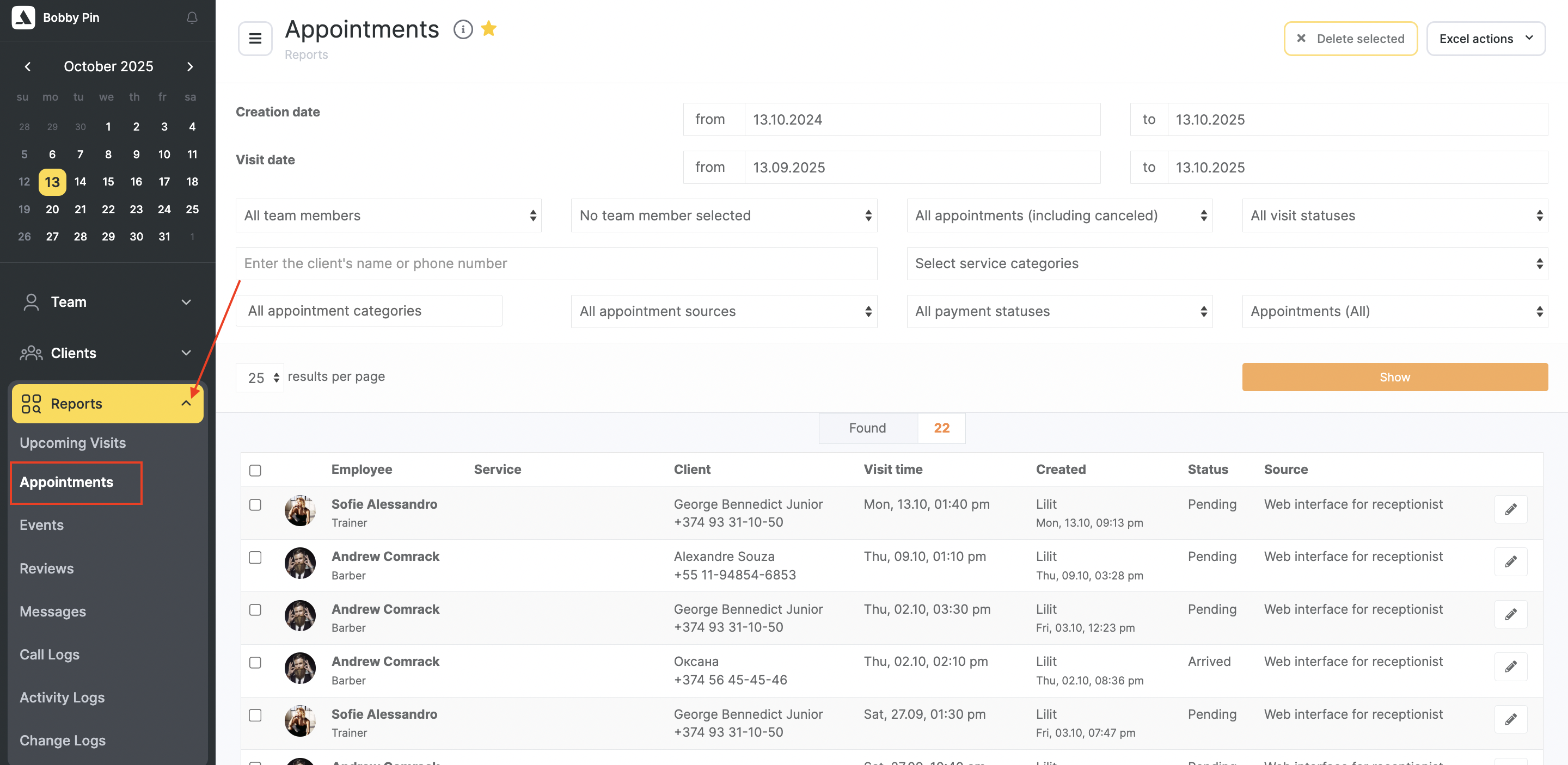Click the notification bell icon
Viewport: 1568px width, 765px height.
coord(192,17)
